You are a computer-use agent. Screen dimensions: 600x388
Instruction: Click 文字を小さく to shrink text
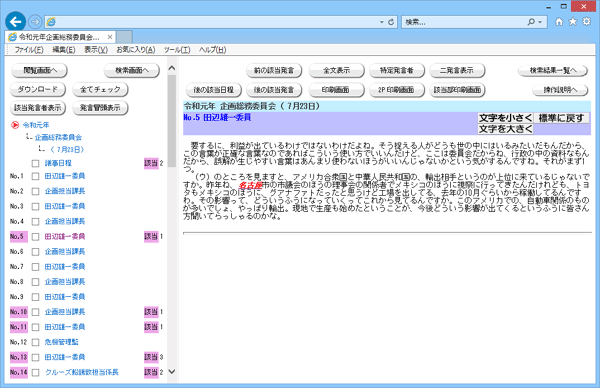point(505,118)
